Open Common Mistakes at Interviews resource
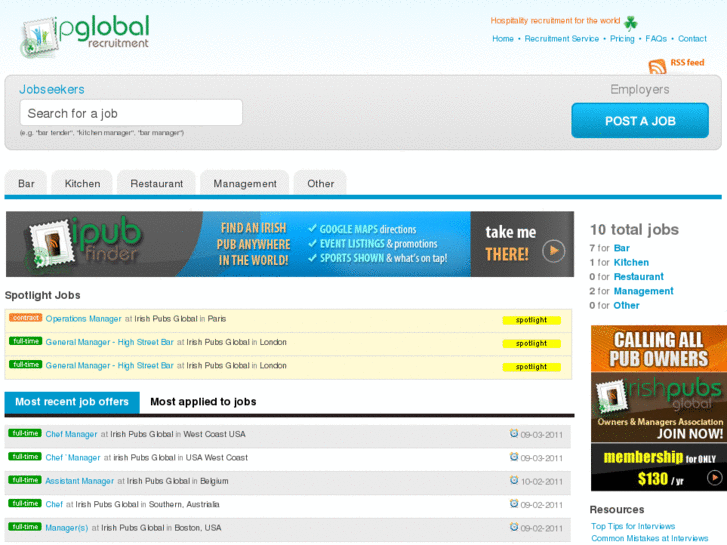 (649, 539)
